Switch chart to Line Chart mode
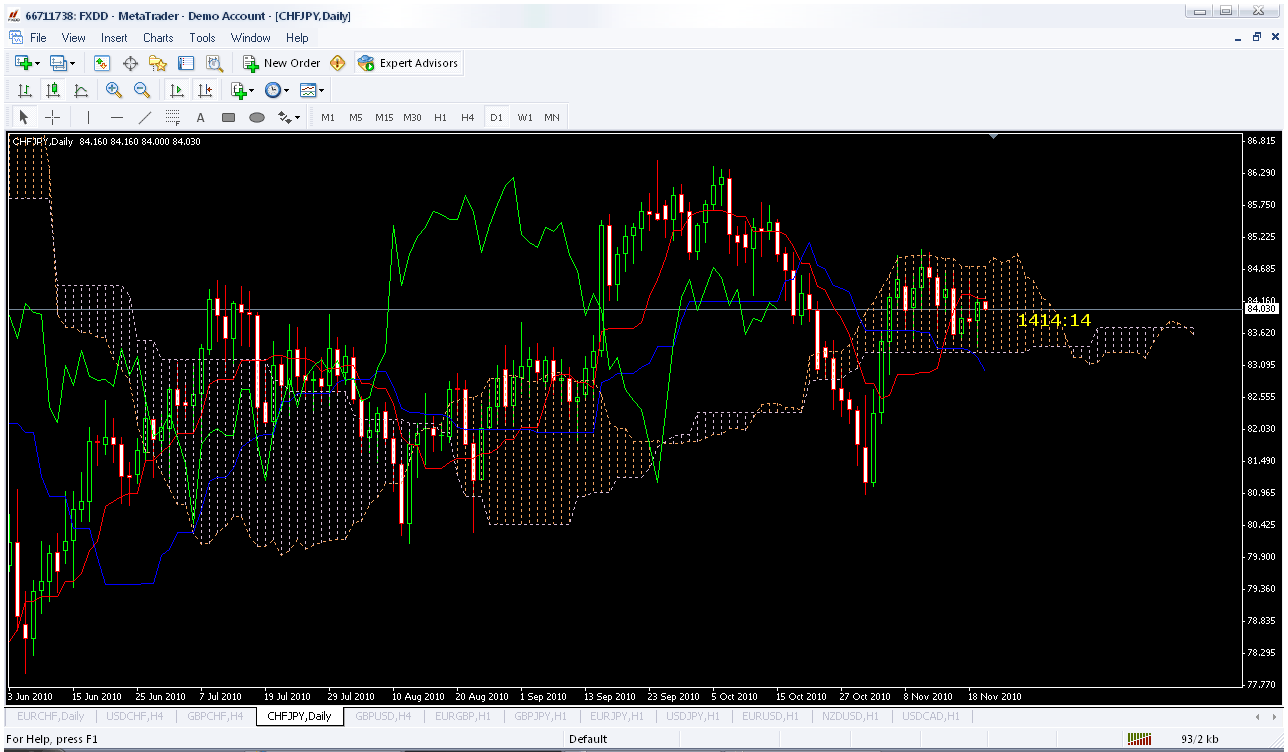 click(81, 90)
